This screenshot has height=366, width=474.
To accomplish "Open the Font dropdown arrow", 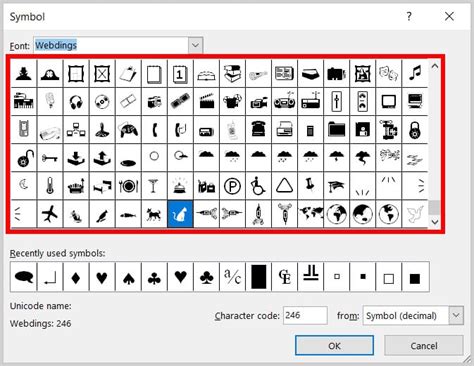I will tap(195, 45).
